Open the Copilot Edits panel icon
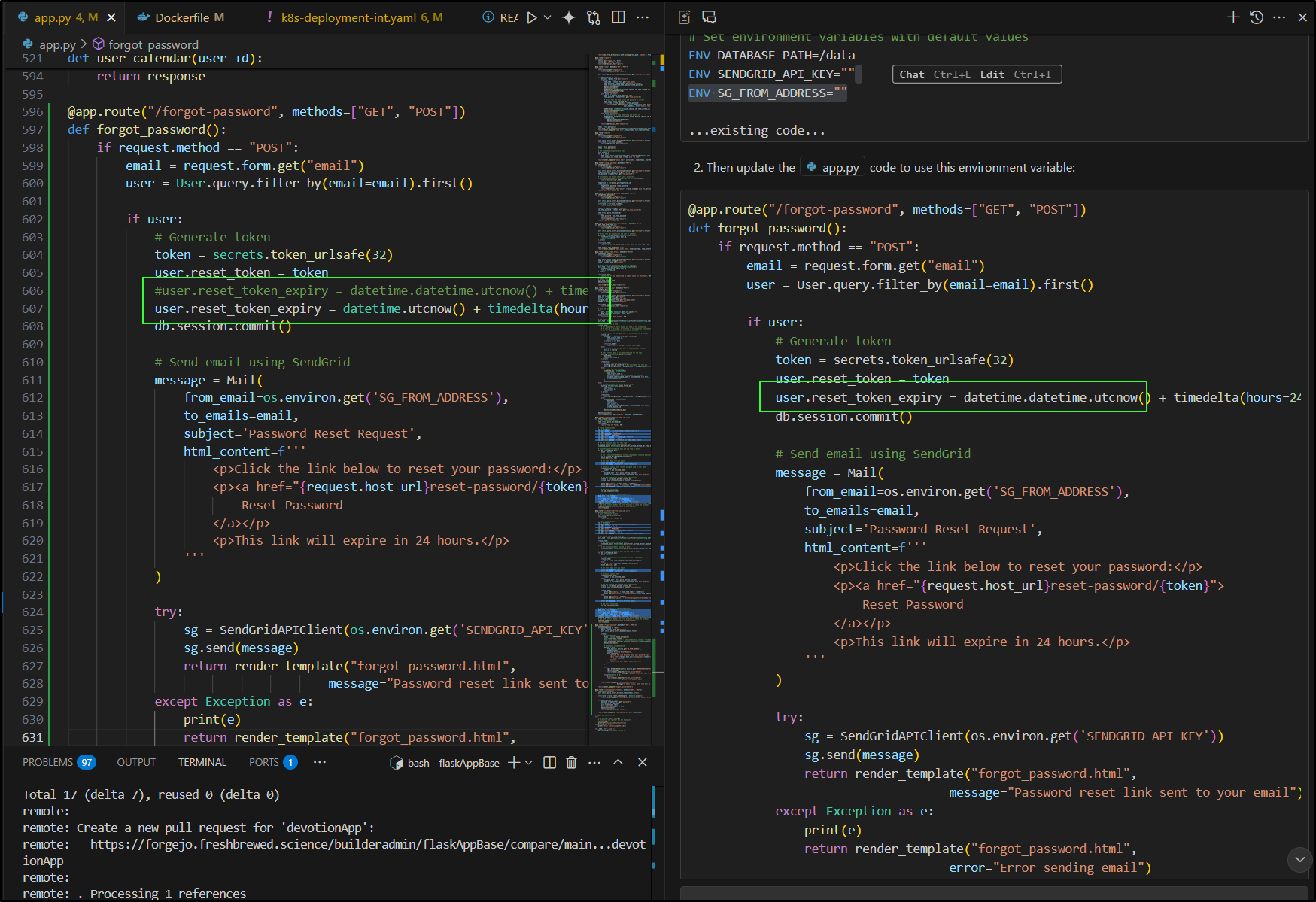This screenshot has width=1316, height=902. (x=685, y=17)
